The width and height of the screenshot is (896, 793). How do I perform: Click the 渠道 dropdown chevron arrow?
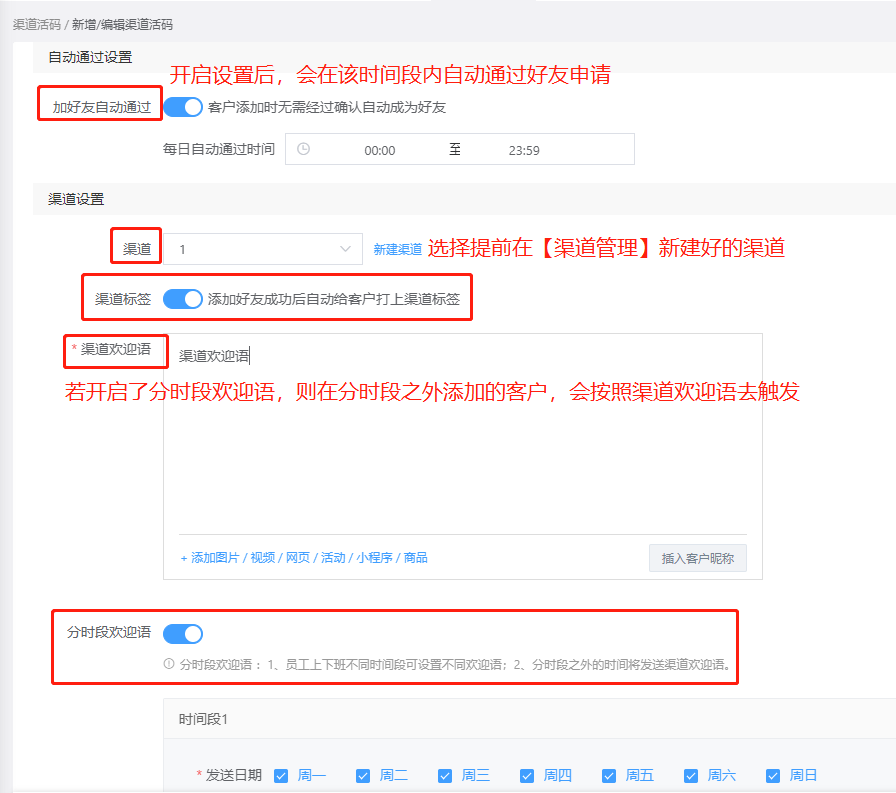point(346,249)
